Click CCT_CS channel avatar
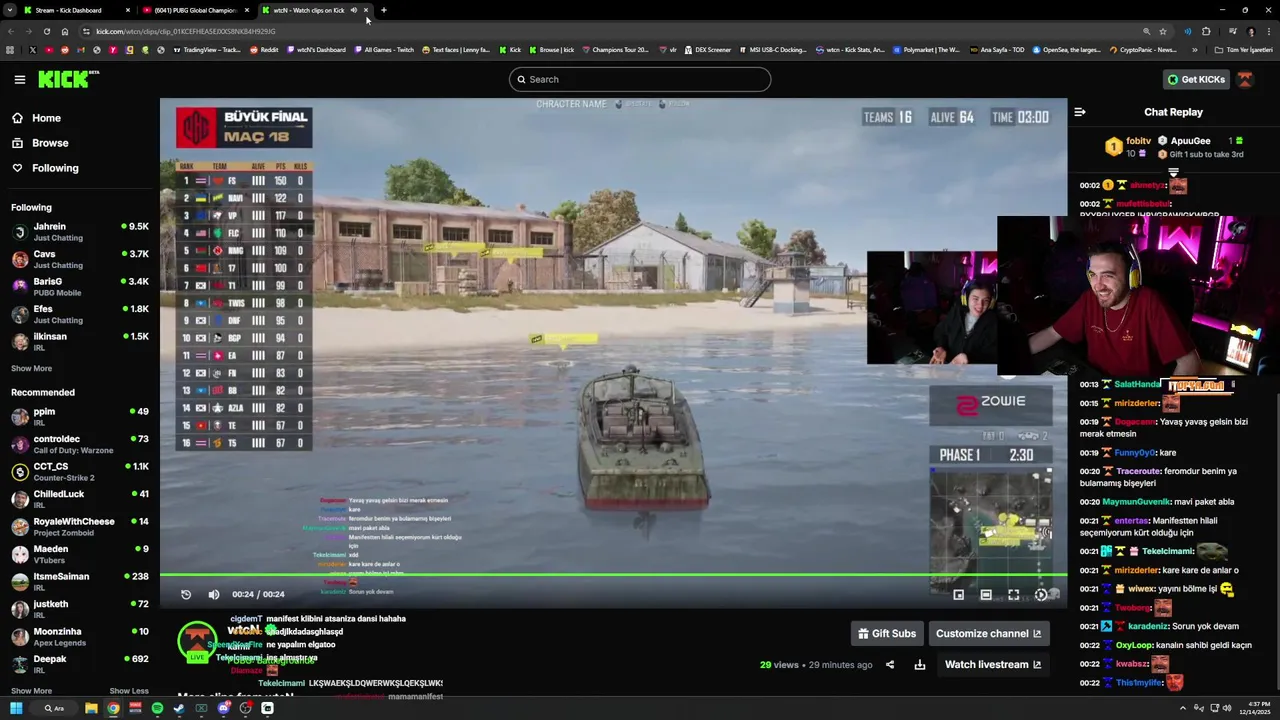This screenshot has height=720, width=1280. 20,471
